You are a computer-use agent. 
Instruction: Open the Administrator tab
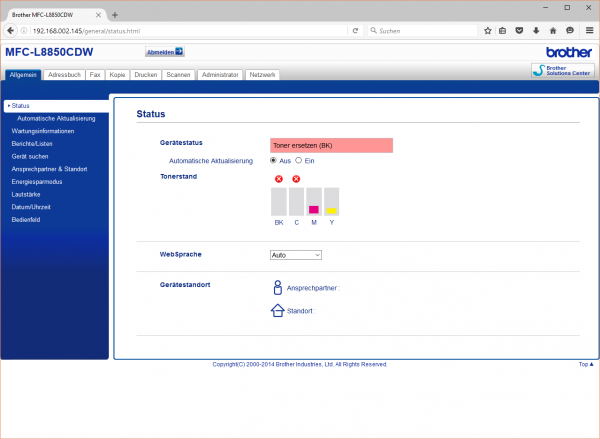pyautogui.click(x=220, y=75)
